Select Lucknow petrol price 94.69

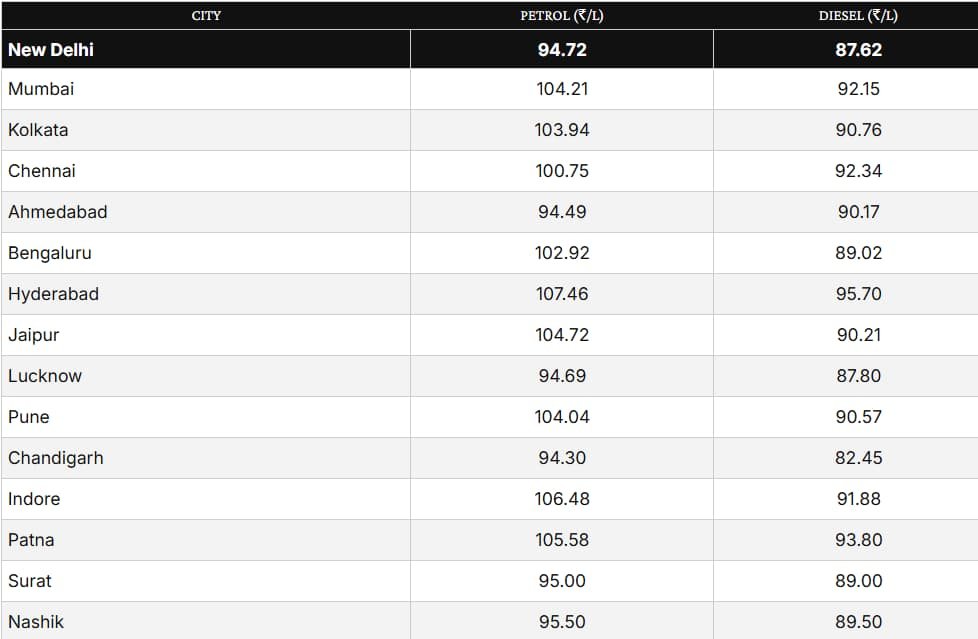pos(562,376)
